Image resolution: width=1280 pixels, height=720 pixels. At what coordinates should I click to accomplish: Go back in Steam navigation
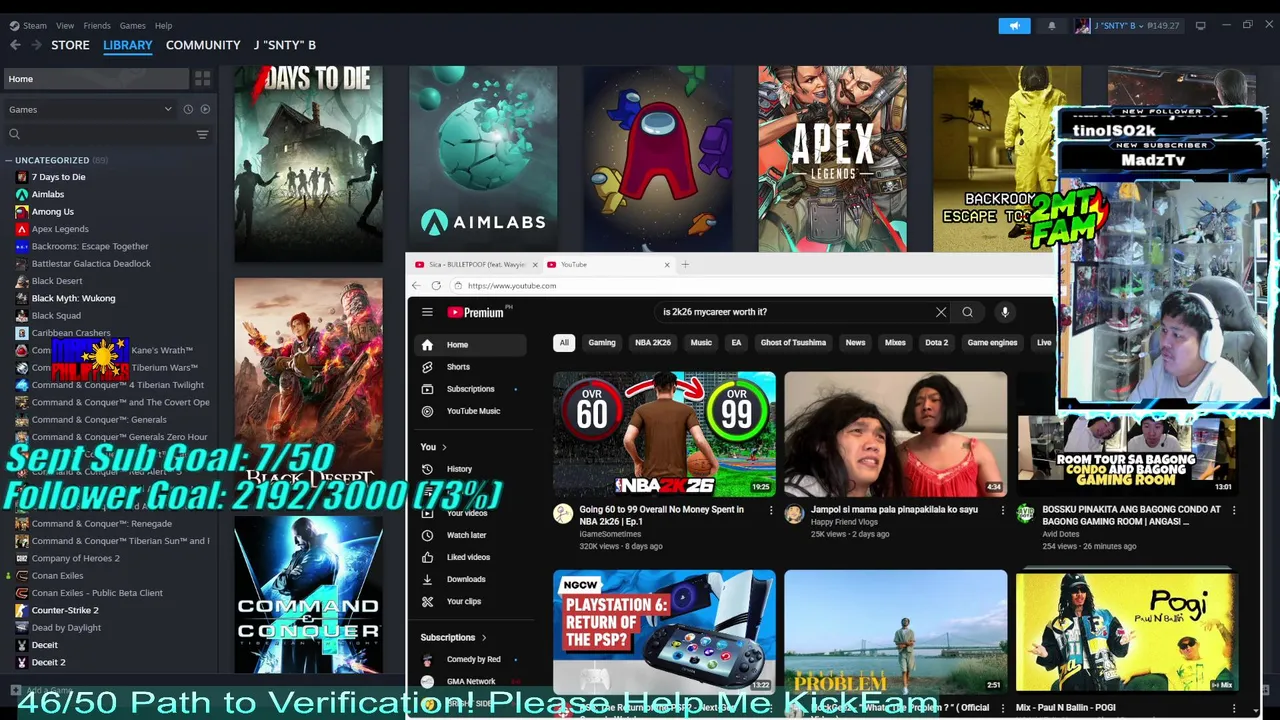[x=15, y=45]
